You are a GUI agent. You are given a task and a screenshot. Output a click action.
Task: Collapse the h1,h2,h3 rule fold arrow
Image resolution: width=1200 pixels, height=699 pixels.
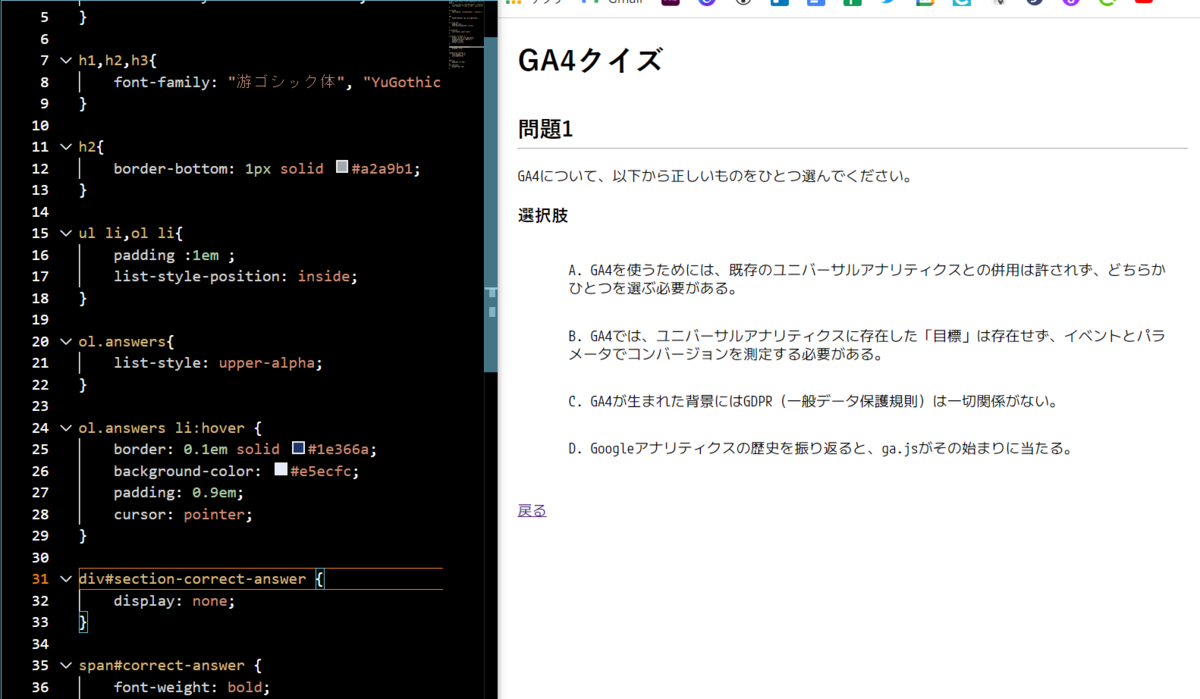[66, 61]
